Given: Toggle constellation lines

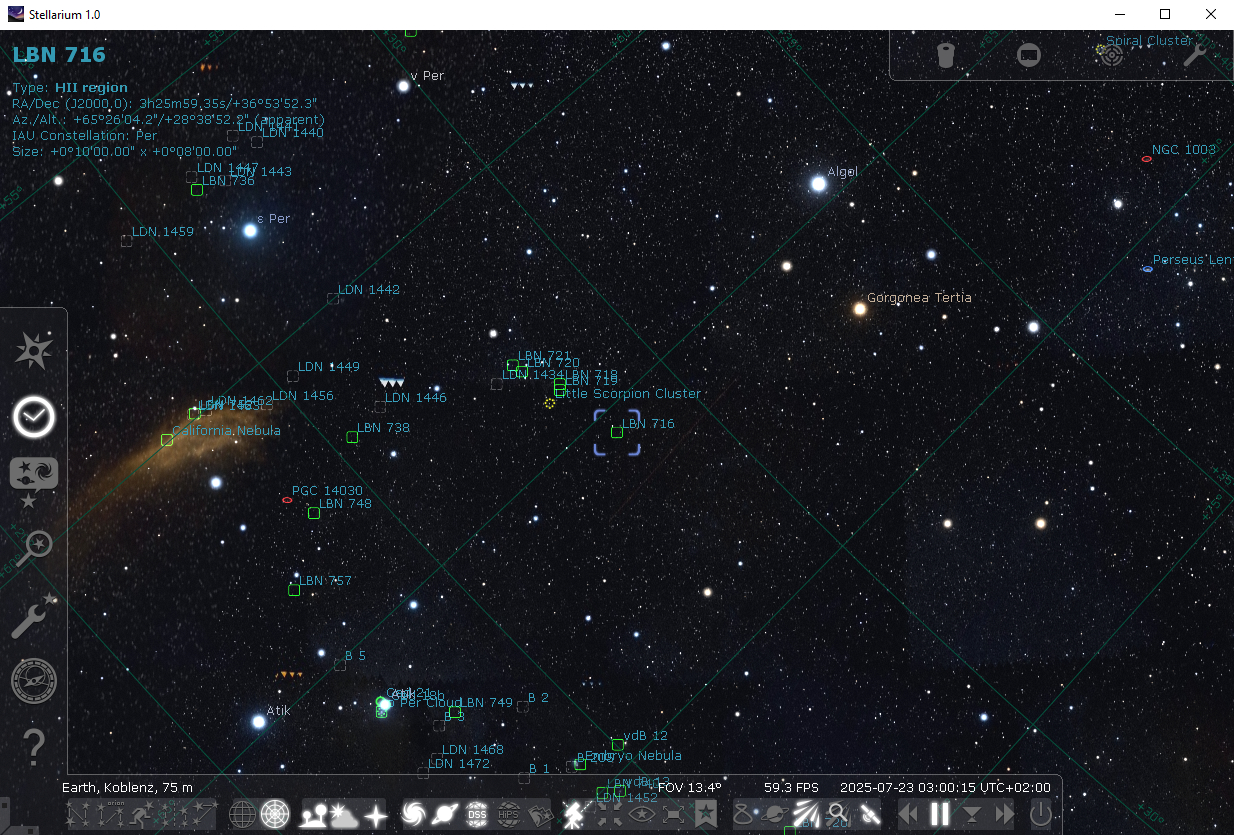Looking at the screenshot, I should [x=79, y=814].
